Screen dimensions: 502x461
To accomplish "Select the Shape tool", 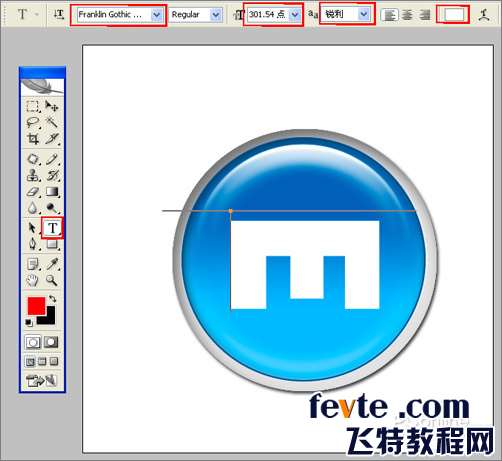I will [52, 245].
